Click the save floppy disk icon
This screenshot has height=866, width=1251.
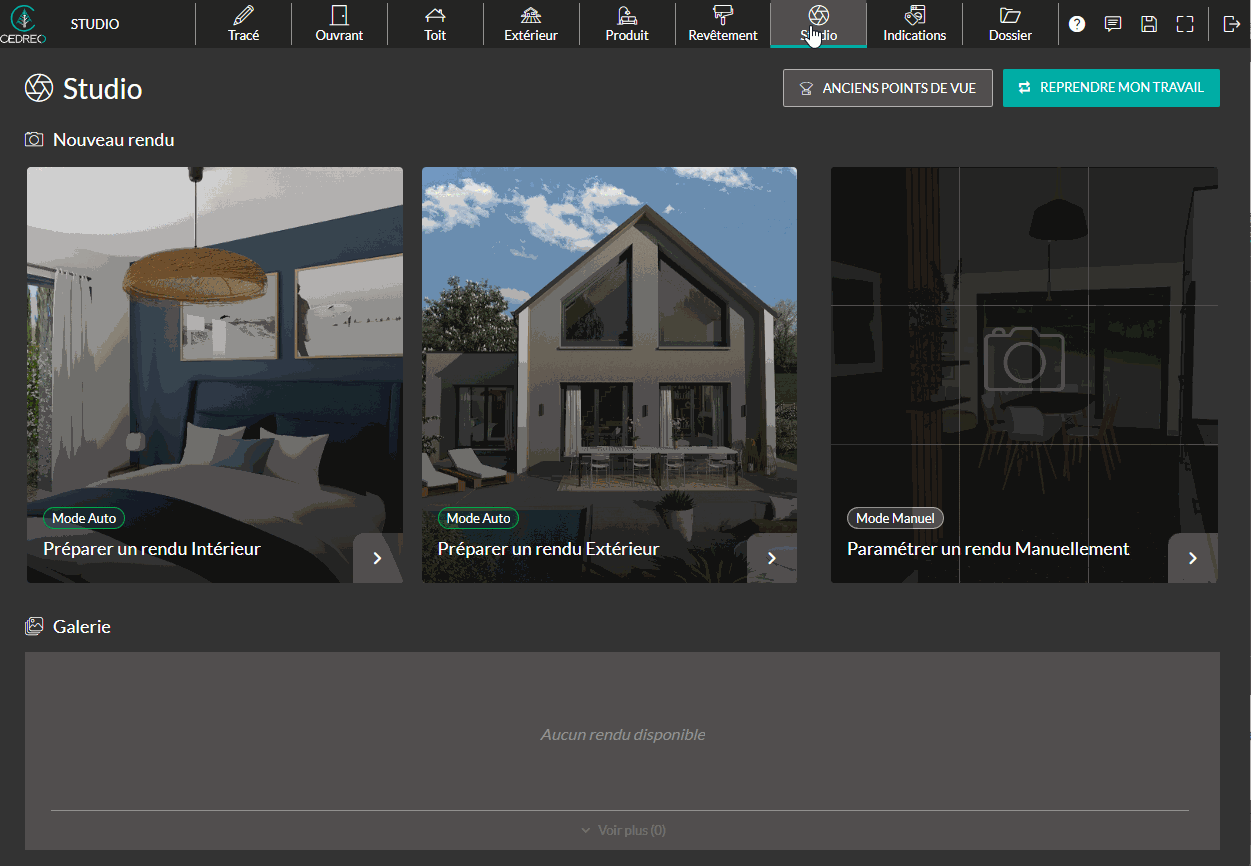pyautogui.click(x=1149, y=24)
